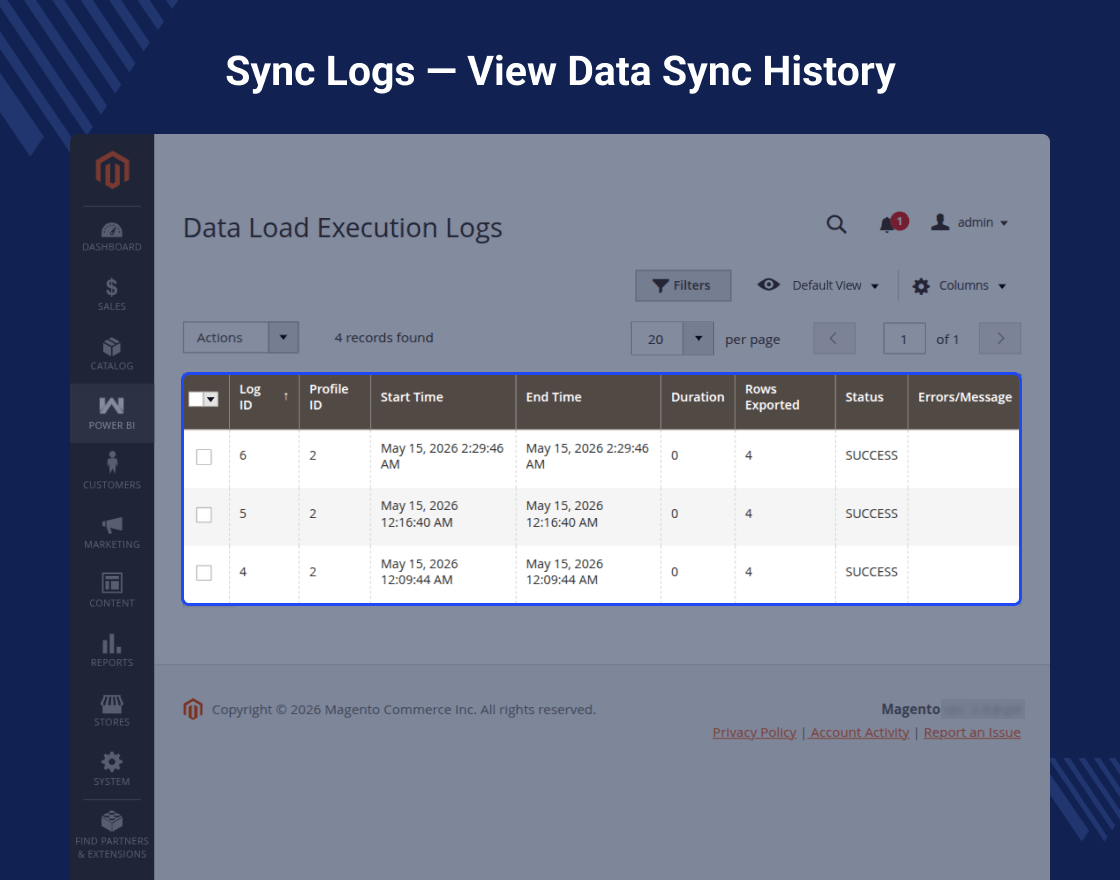Image resolution: width=1120 pixels, height=880 pixels.
Task: Expand the Columns dropdown
Action: [x=959, y=286]
